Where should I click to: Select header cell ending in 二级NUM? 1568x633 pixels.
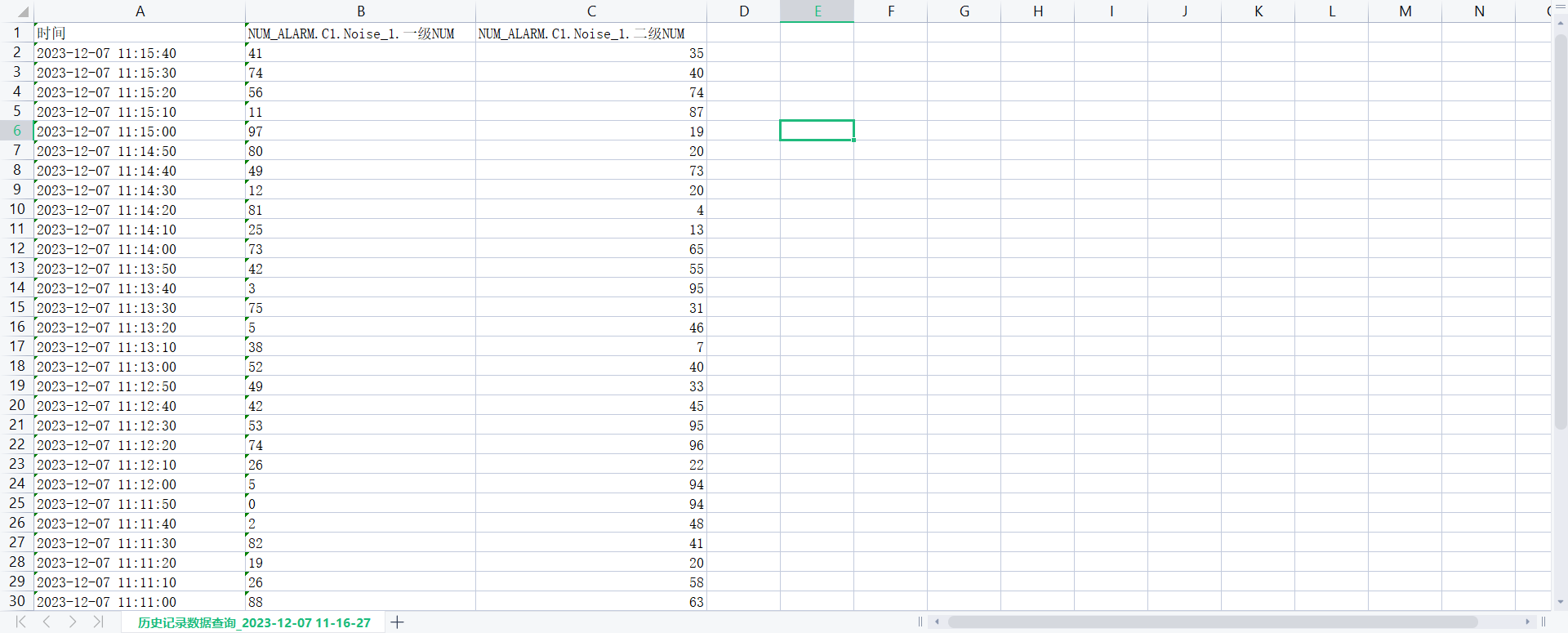pyautogui.click(x=591, y=33)
